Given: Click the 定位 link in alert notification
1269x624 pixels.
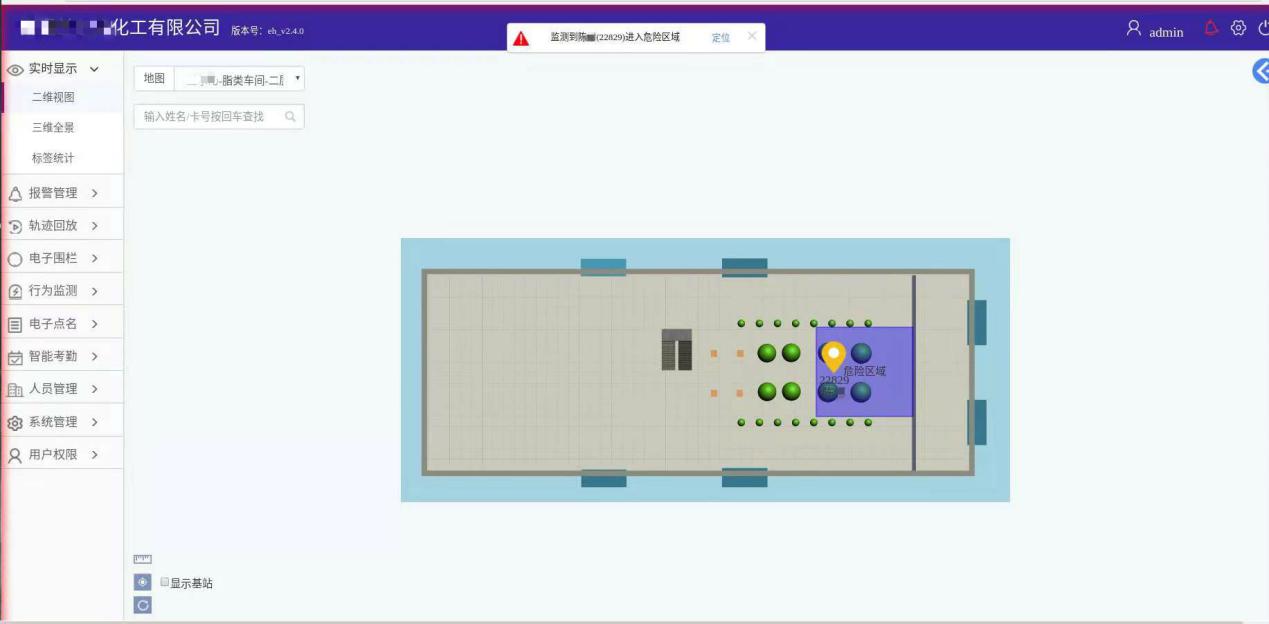Looking at the screenshot, I should tap(721, 38).
